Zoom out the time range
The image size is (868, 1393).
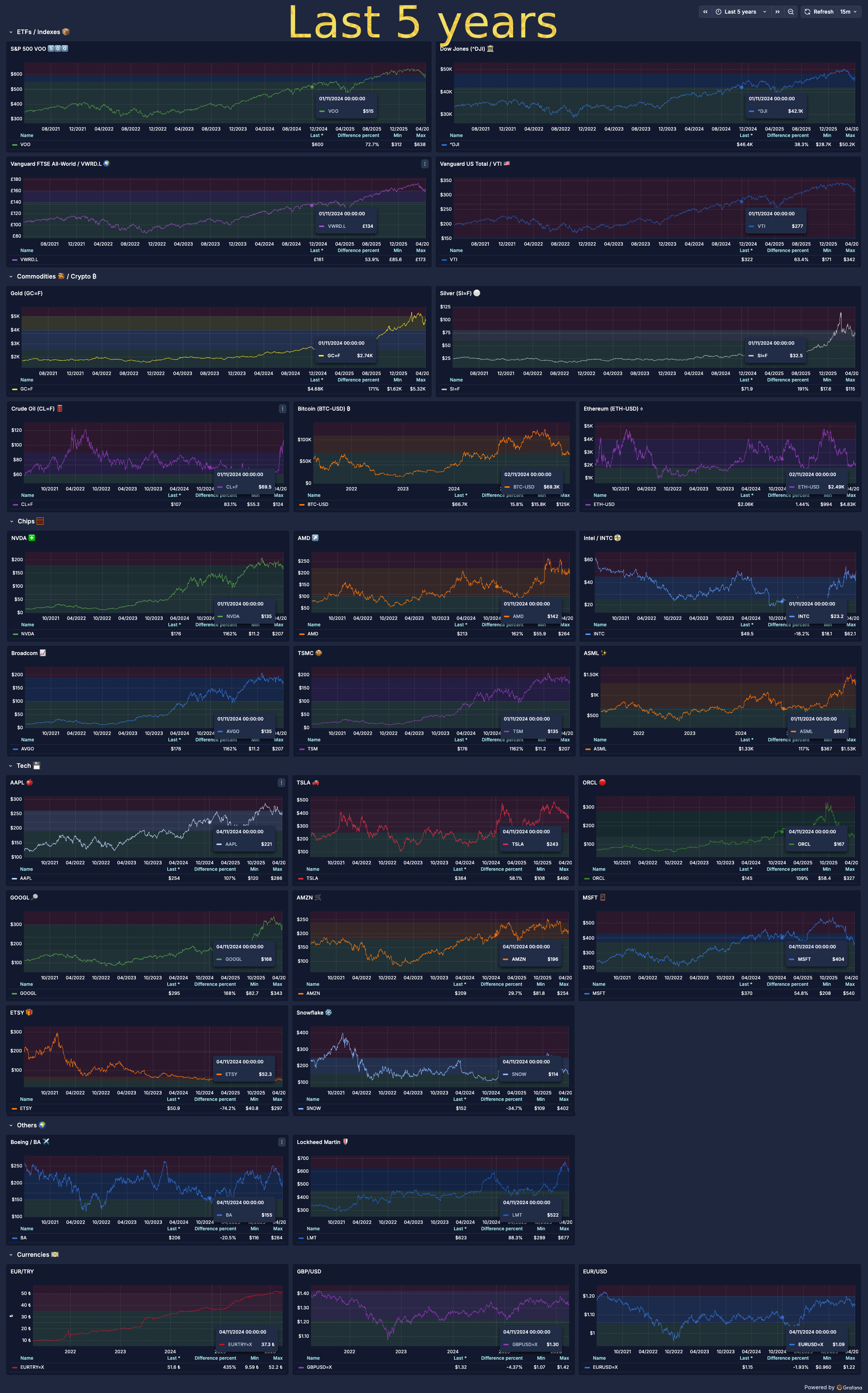(790, 11)
